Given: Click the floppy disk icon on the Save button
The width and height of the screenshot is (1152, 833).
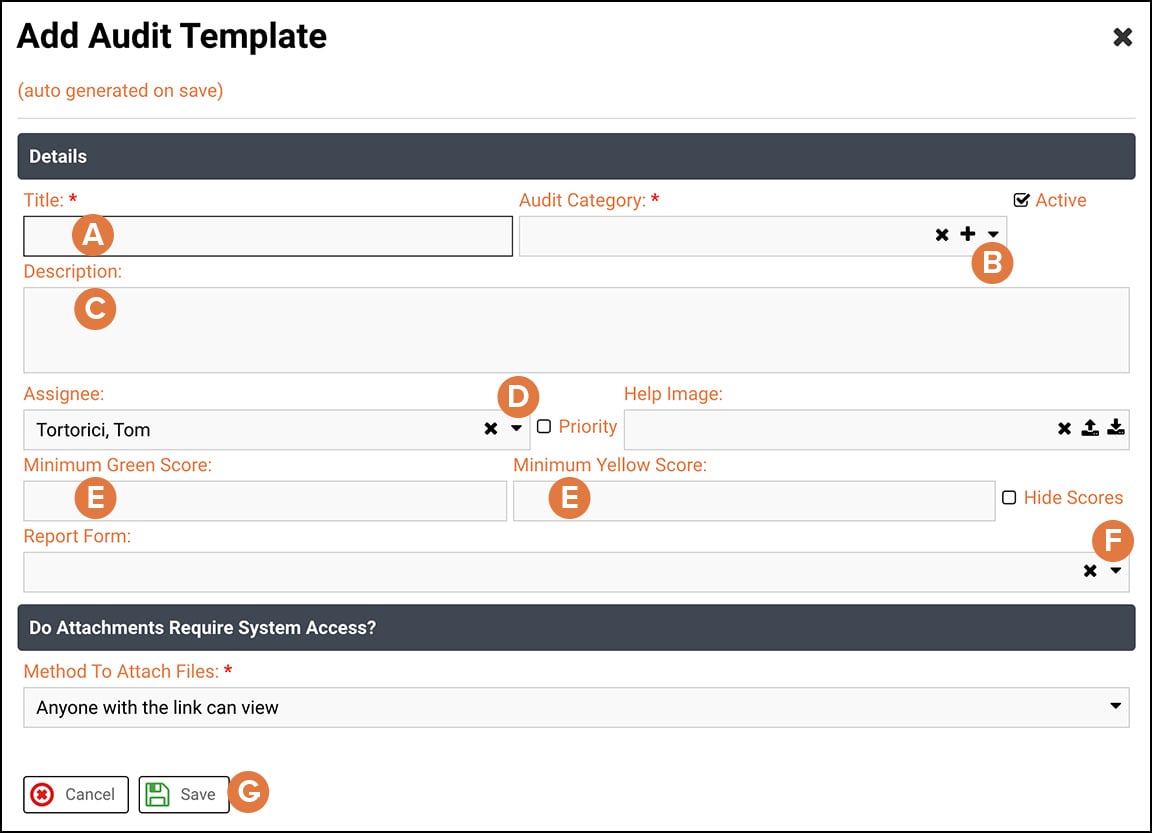Looking at the screenshot, I should [159, 794].
